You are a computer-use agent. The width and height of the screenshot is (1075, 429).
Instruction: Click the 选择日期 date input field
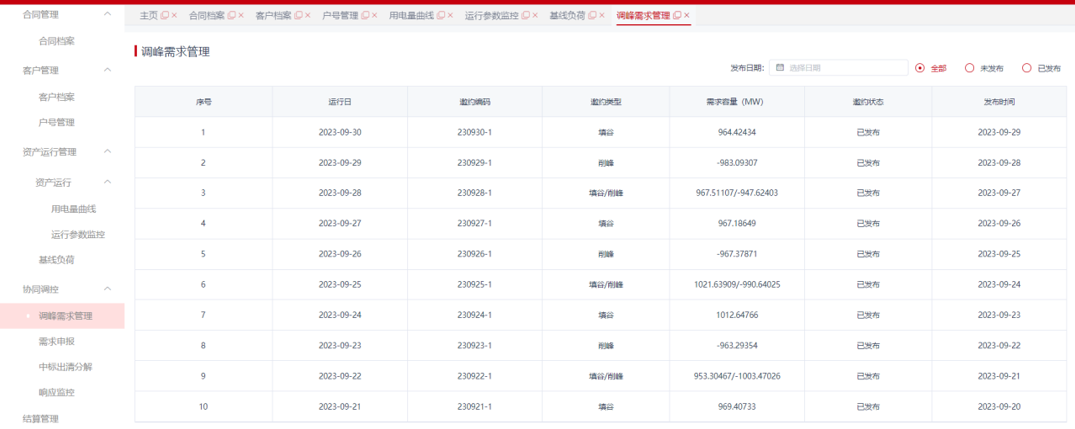pos(838,67)
